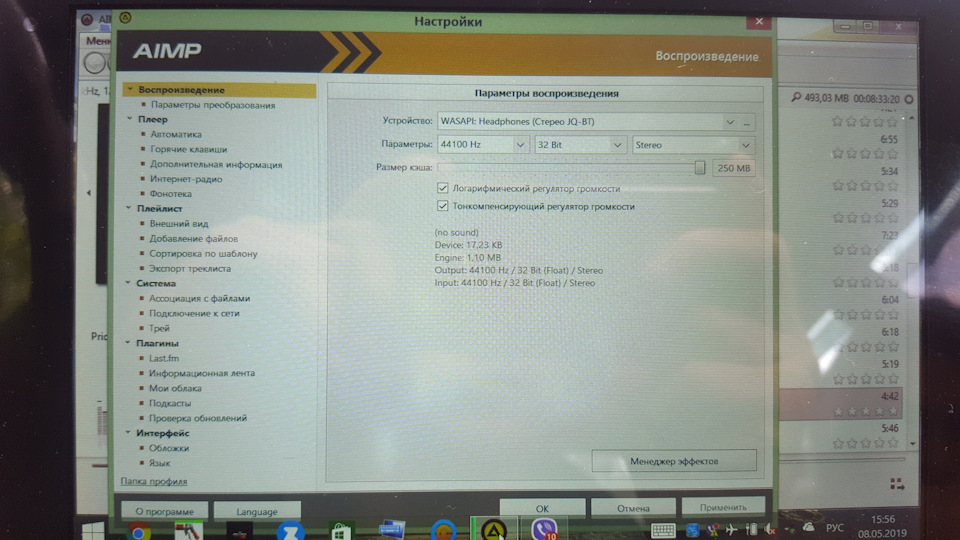Click the round icon beside the playlist total time
960x540 pixels.
tap(909, 99)
